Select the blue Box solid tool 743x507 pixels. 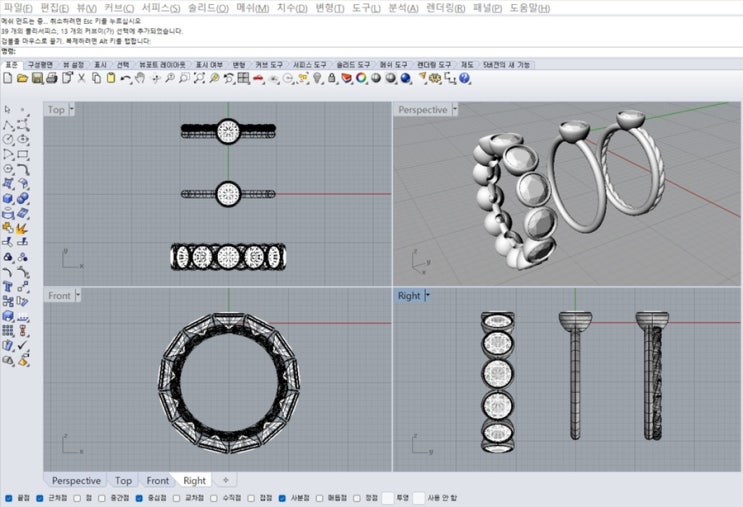click(8, 199)
